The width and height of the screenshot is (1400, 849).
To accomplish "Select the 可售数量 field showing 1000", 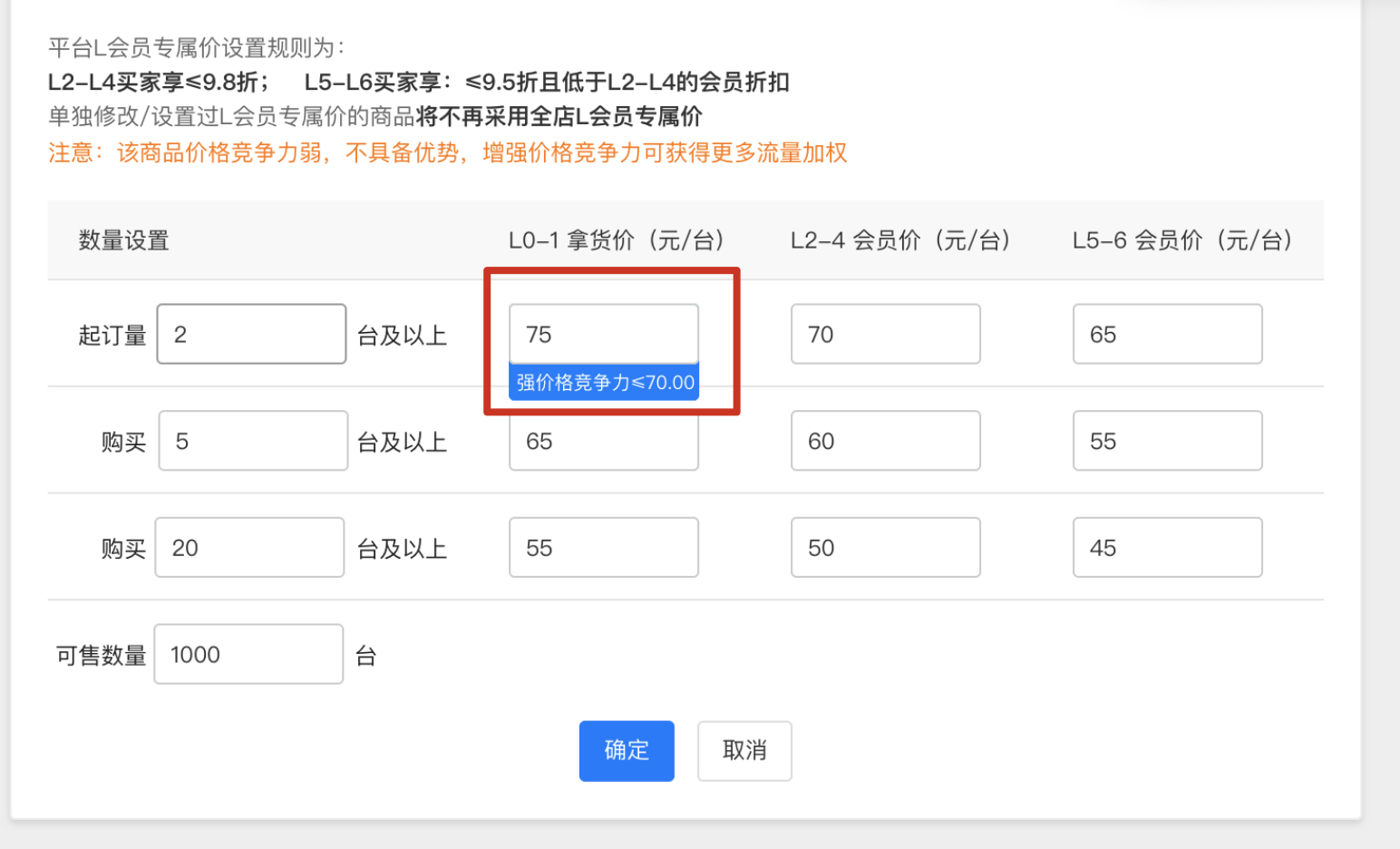I will pyautogui.click(x=248, y=654).
